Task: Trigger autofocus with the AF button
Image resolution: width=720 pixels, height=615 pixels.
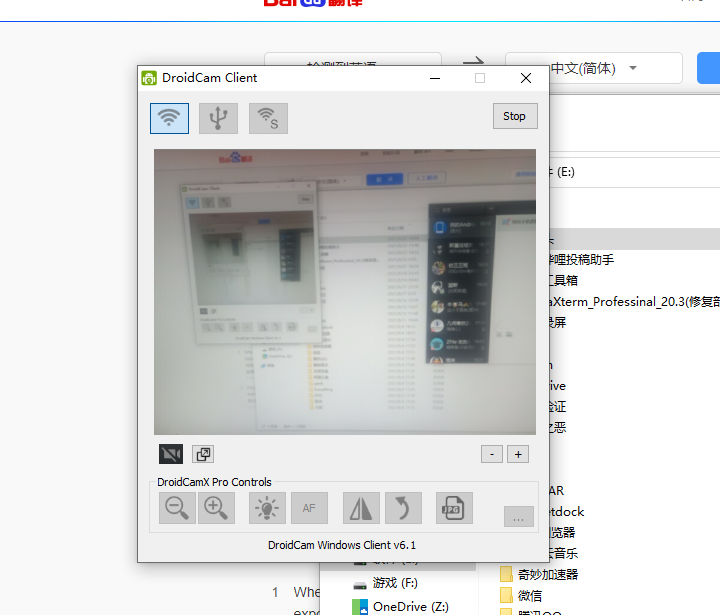Action: click(309, 508)
